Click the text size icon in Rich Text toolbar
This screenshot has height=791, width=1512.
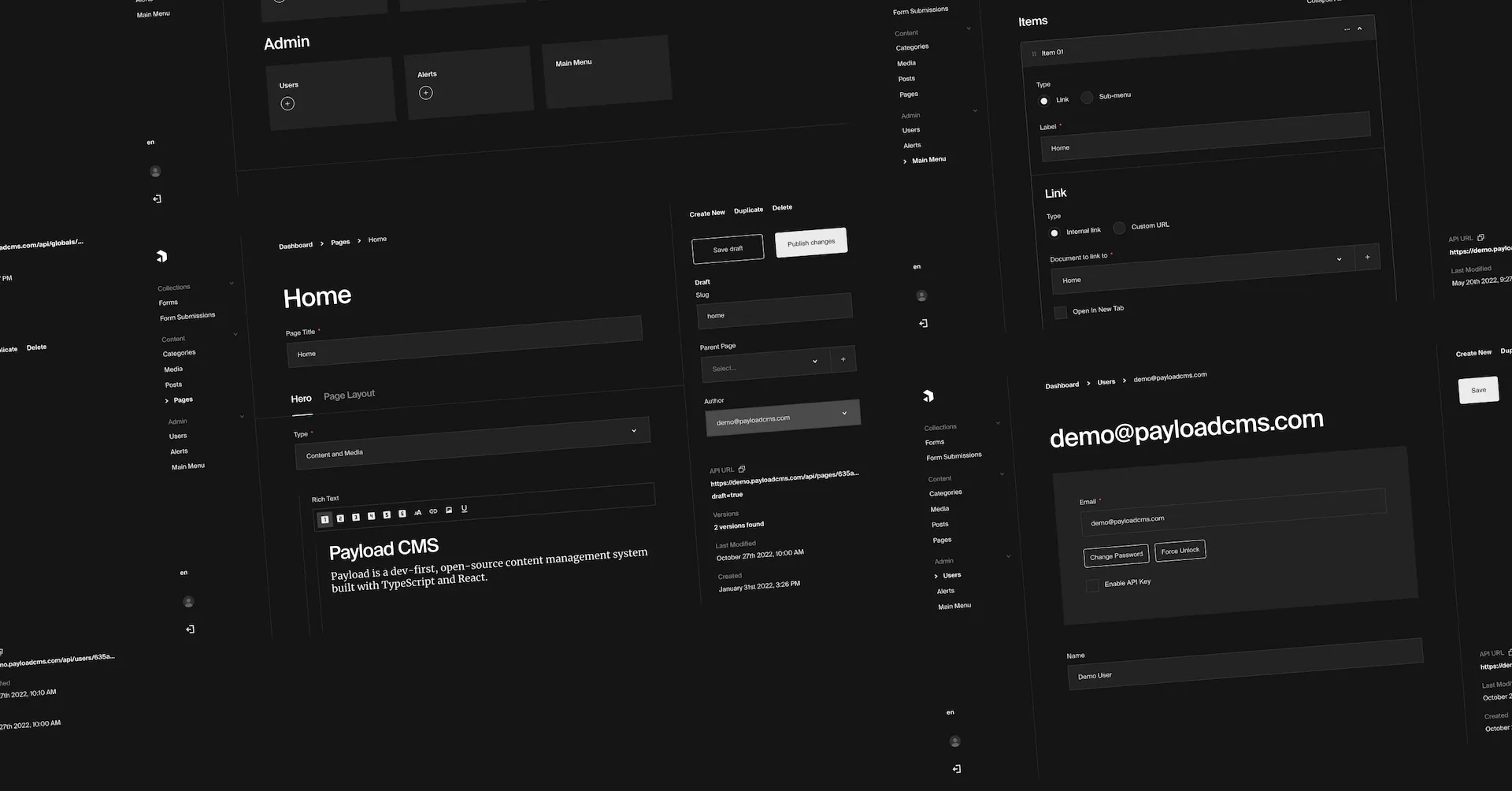(417, 513)
